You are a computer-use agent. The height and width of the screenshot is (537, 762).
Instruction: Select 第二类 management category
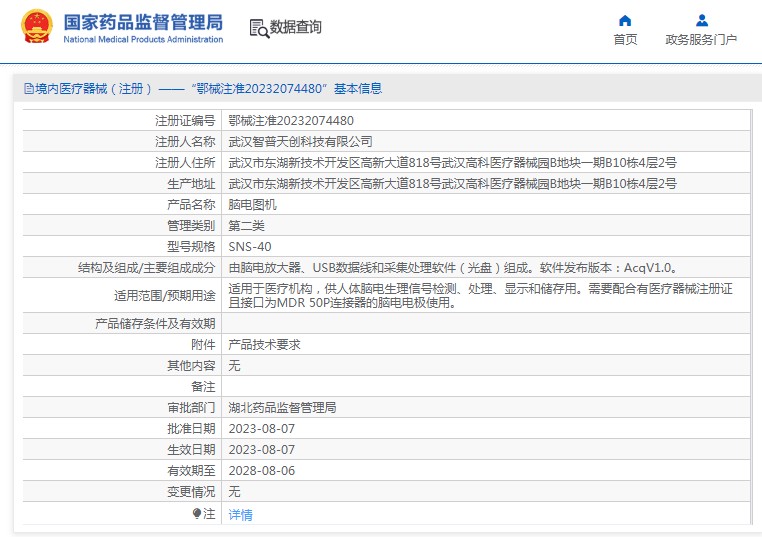point(246,225)
